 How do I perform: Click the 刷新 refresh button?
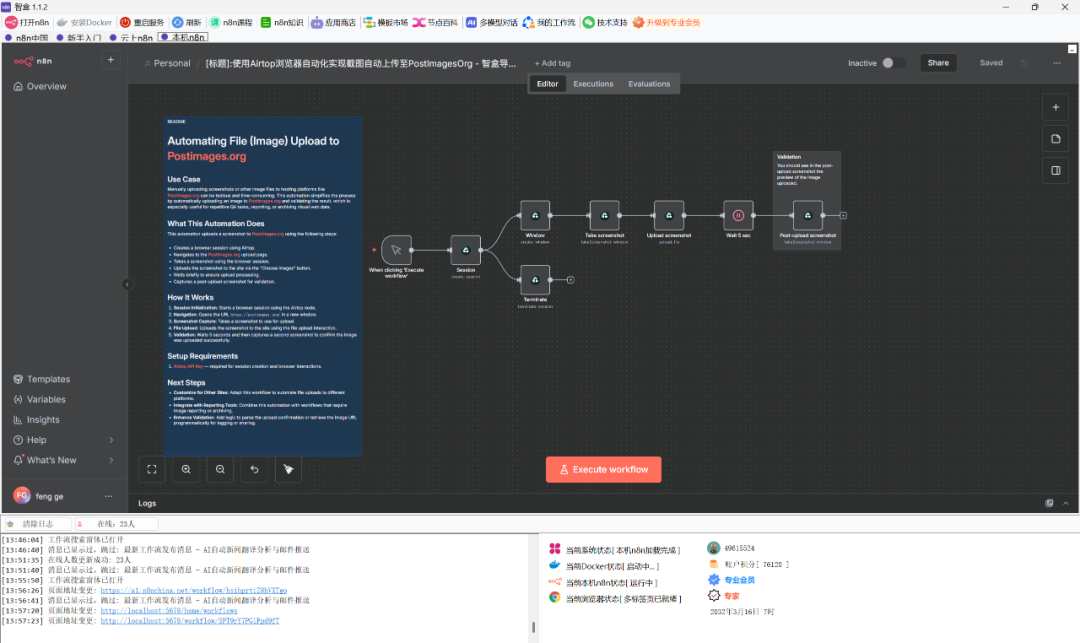[187, 22]
